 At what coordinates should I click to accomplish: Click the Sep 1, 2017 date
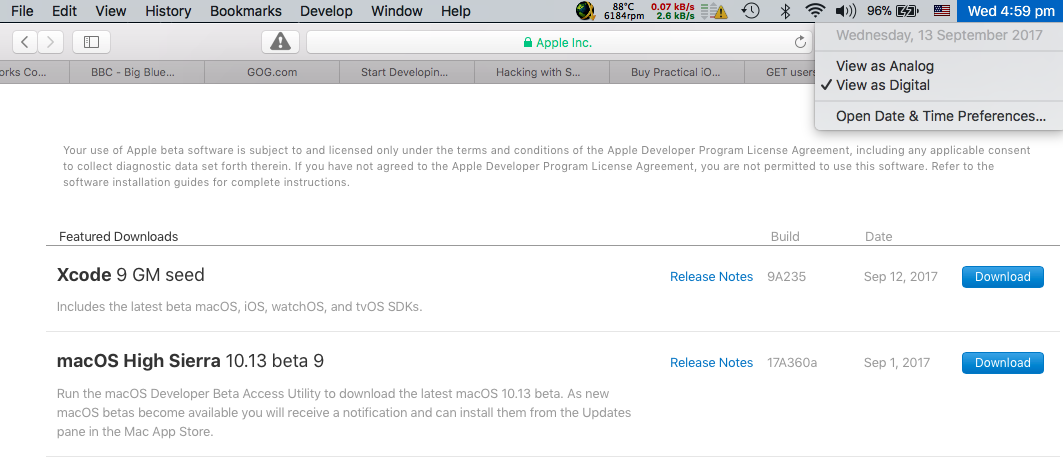(x=897, y=362)
